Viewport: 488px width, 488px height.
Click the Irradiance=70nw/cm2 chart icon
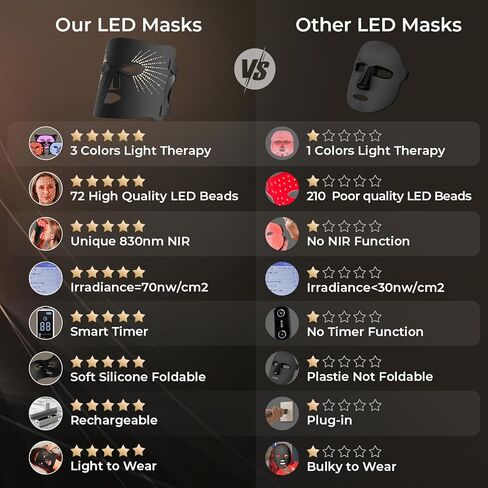(46, 278)
